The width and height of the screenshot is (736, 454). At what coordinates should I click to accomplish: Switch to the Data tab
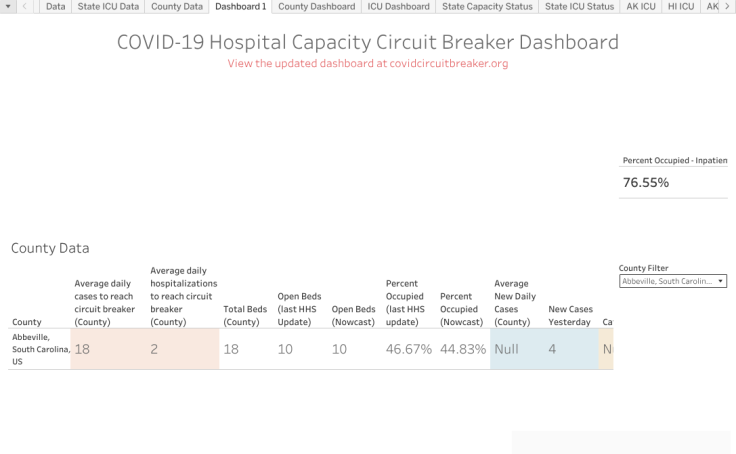coord(56,6)
